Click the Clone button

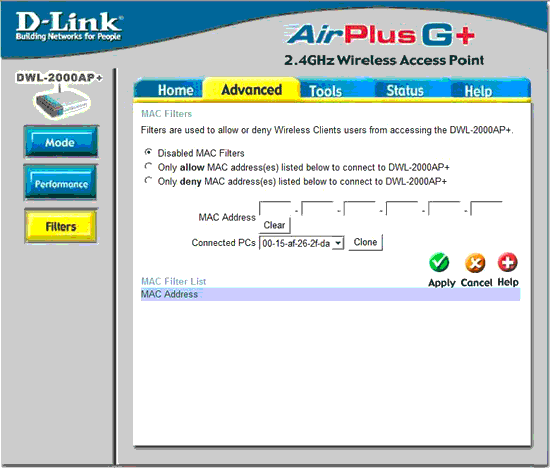point(365,242)
